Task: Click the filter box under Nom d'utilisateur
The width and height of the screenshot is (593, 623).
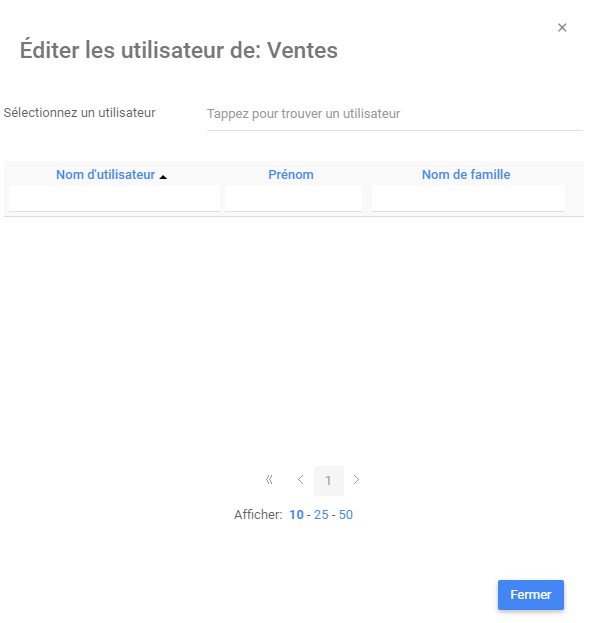Action: (x=114, y=198)
